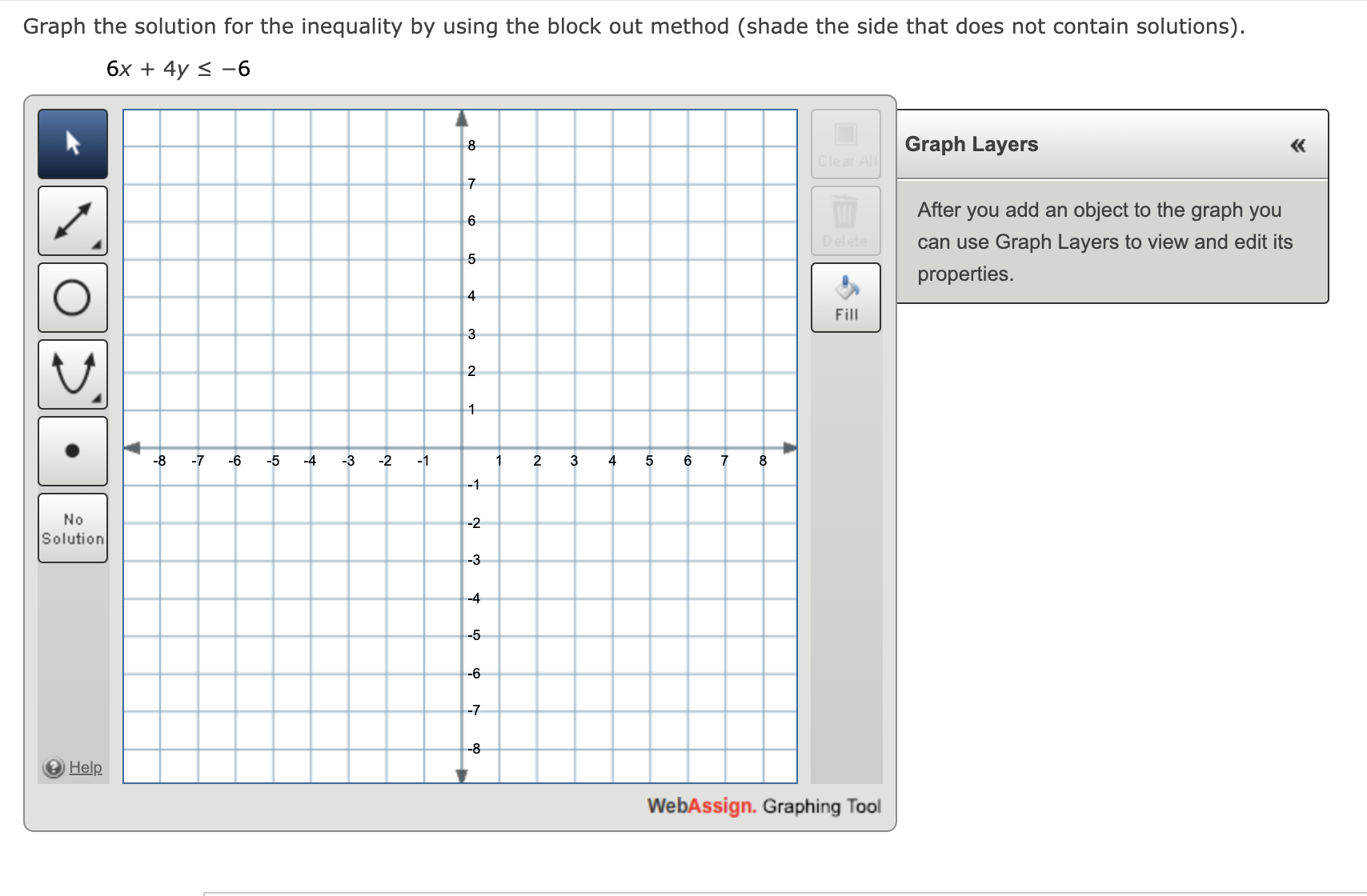The image size is (1367, 896).
Task: Pick the parabola curve tool
Action: [73, 374]
